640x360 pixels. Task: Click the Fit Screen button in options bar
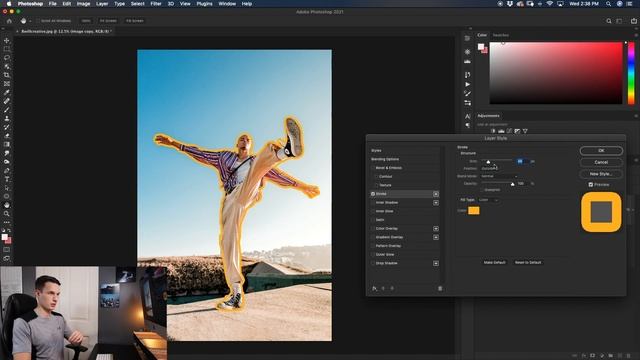[x=108, y=21]
